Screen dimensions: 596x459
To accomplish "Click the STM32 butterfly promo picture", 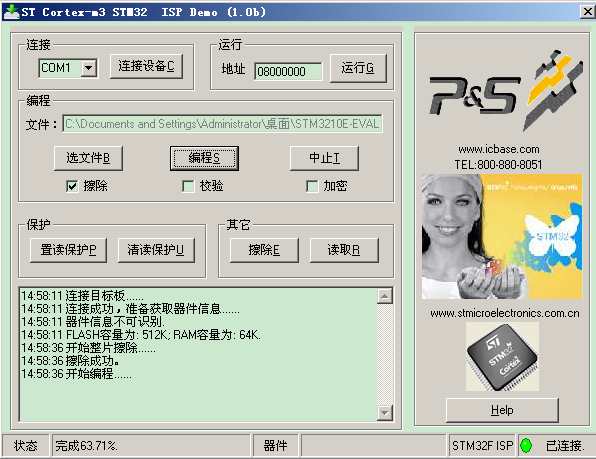I will (502, 236).
